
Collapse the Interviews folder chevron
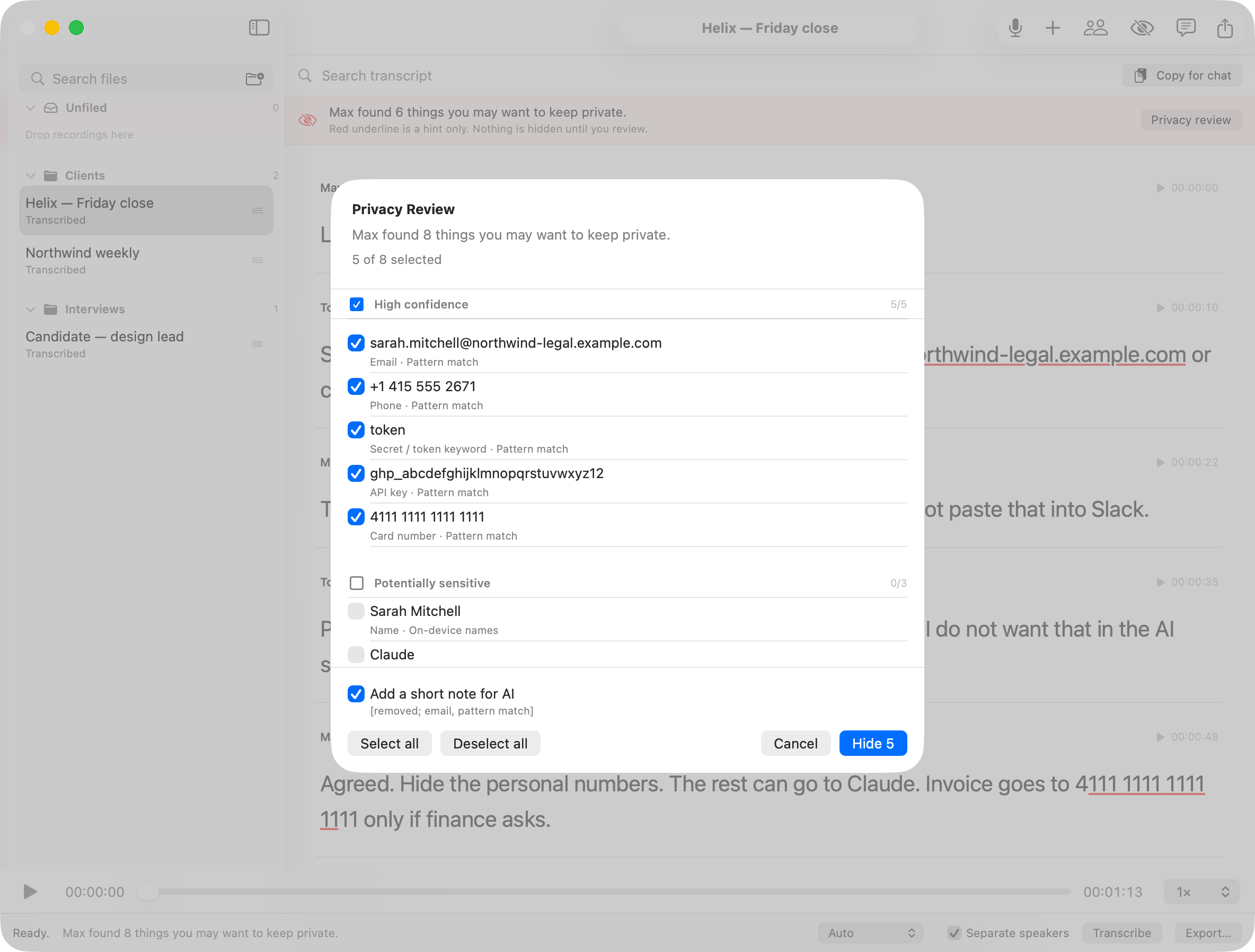(31, 309)
